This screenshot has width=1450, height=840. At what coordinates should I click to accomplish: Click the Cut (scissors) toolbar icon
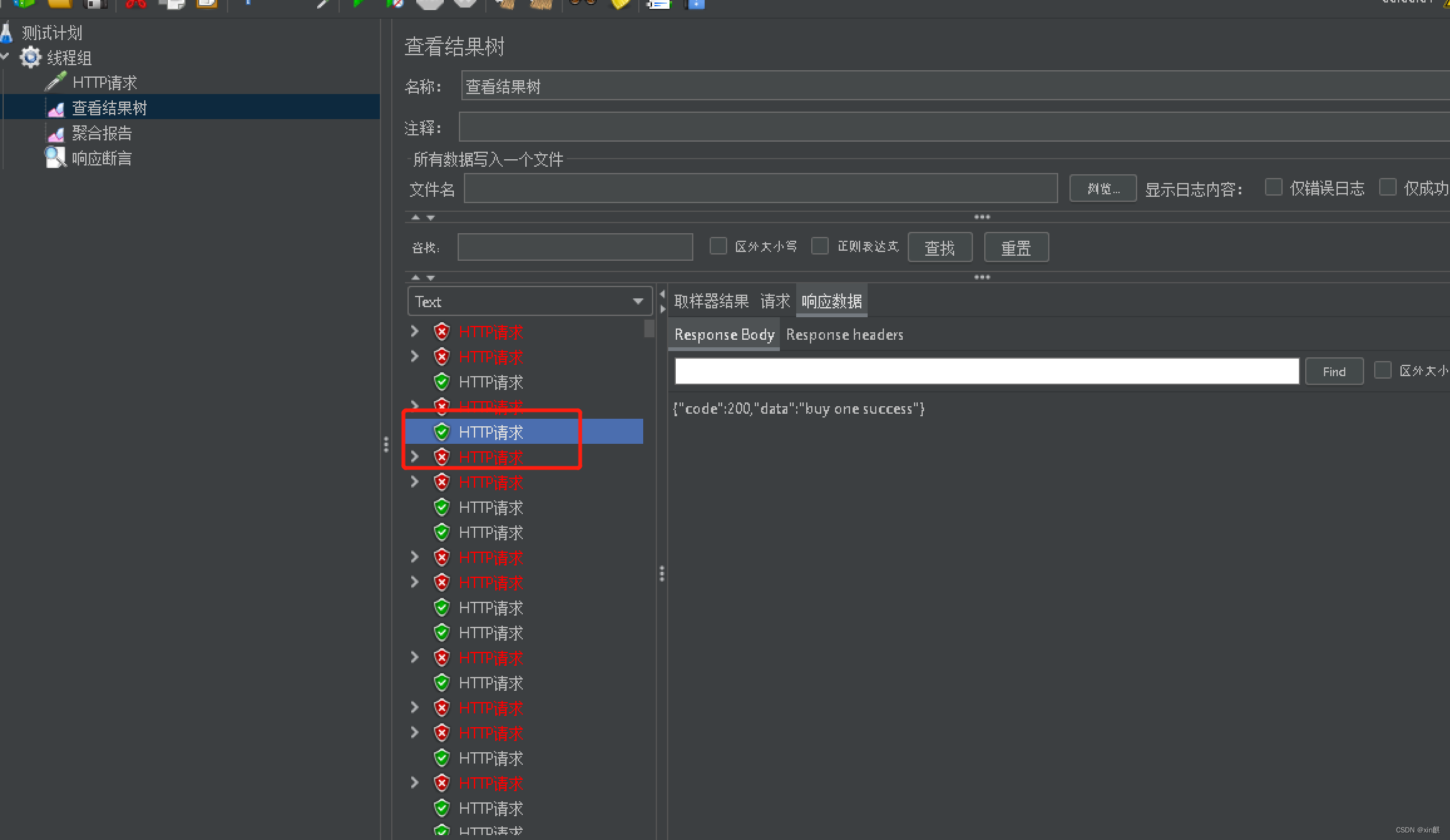click(135, 4)
